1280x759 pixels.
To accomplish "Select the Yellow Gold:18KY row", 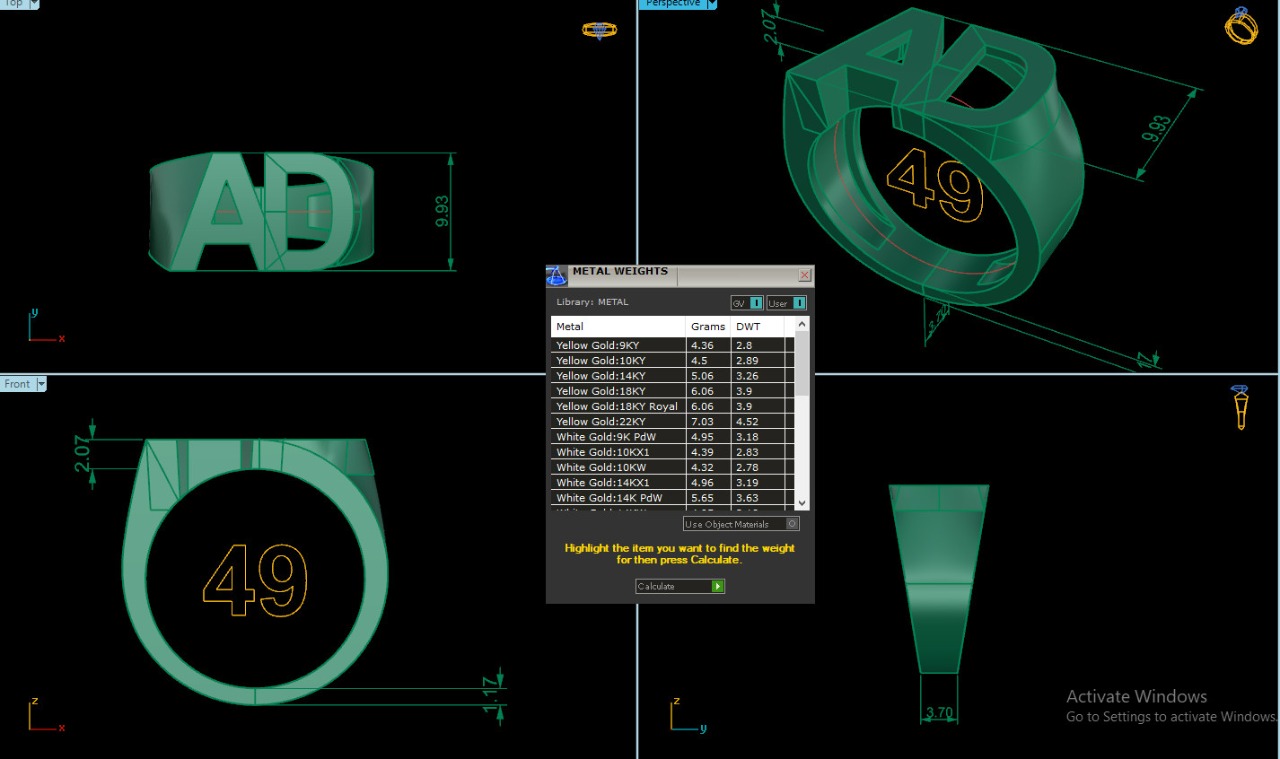I will 617,391.
